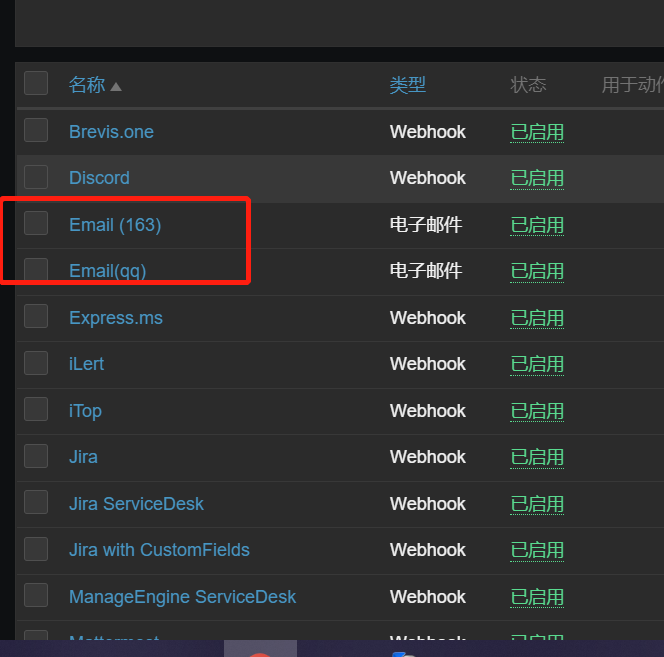
Task: Check the ManageEngine ServiceDesk row checkbox
Action: coord(36,595)
